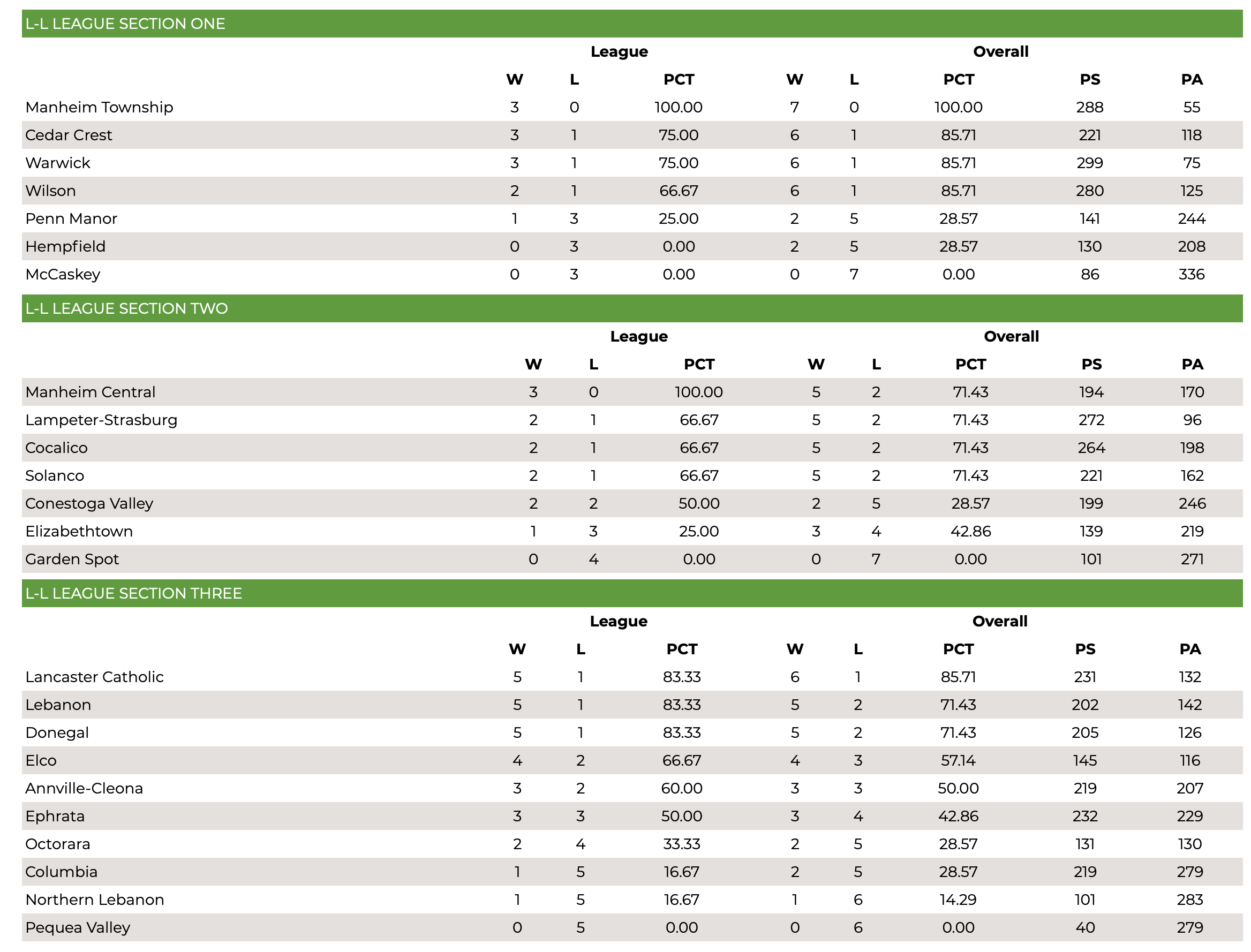Click the McCaskey team name
The width and height of the screenshot is (1251, 952).
pos(63,274)
